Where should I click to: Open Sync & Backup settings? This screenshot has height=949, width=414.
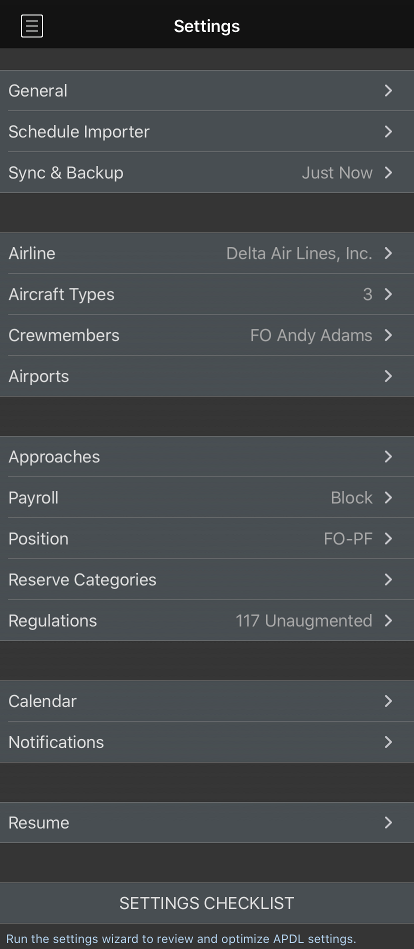pos(207,172)
